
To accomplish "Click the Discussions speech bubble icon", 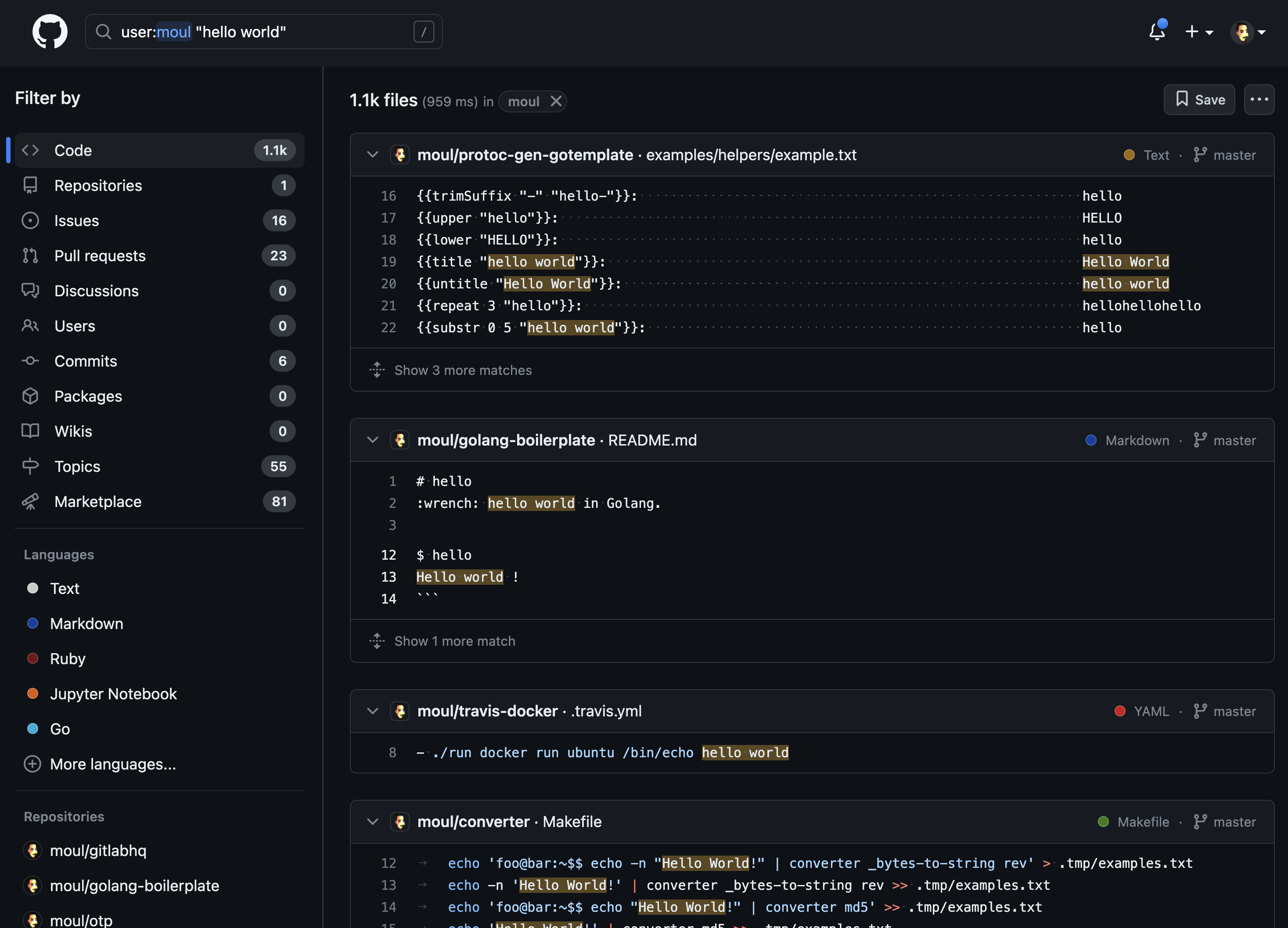I will click(30, 291).
